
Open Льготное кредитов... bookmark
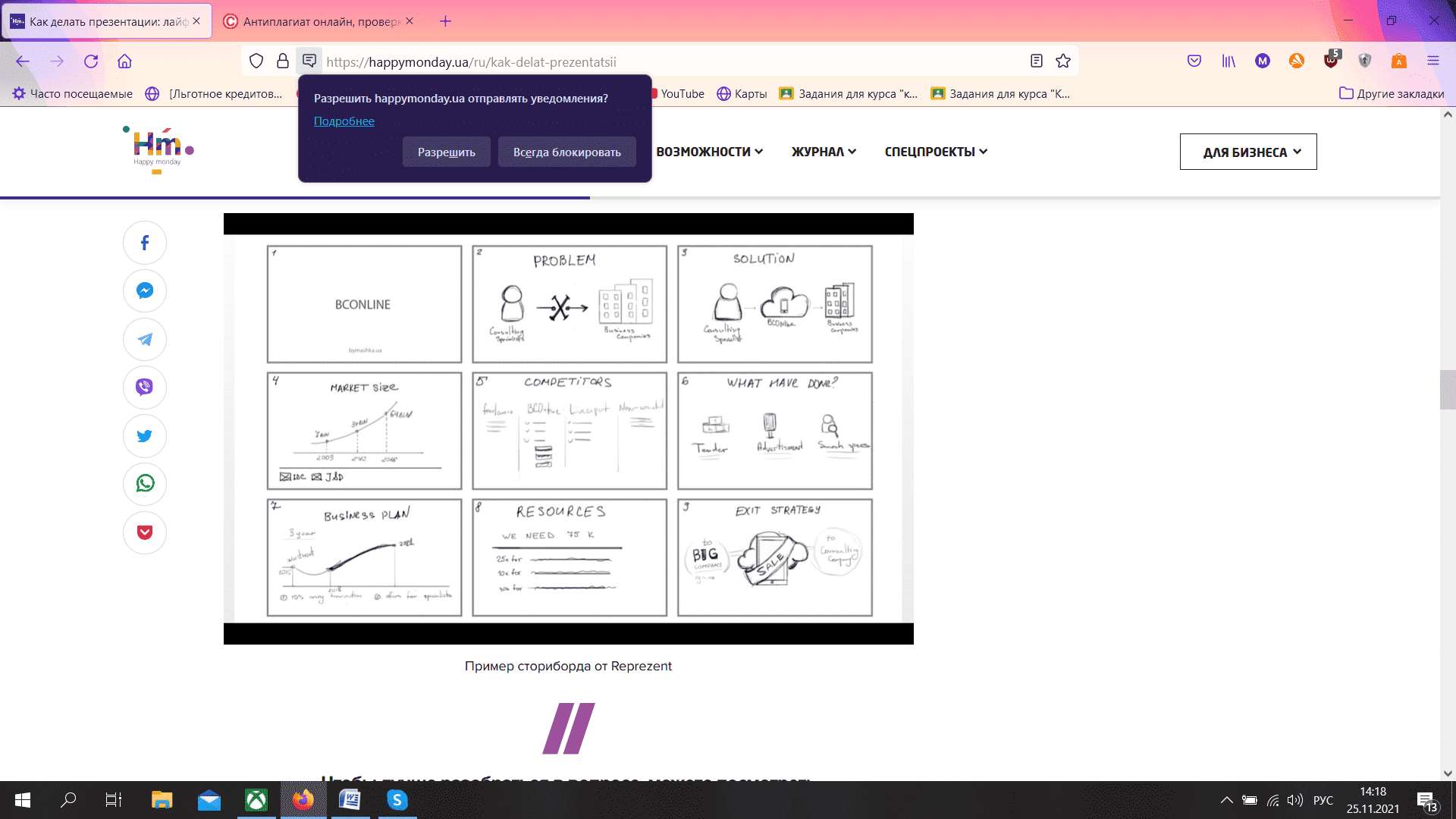215,94
